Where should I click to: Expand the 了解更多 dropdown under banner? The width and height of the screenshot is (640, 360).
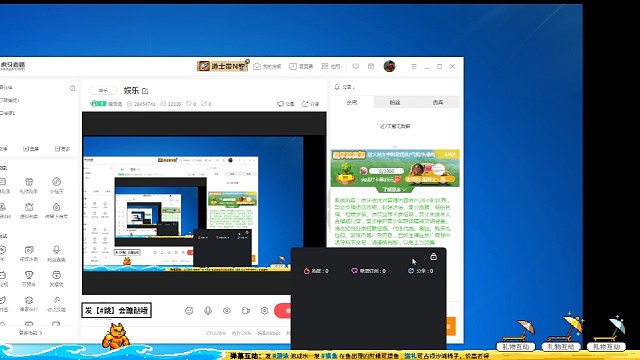pyautogui.click(x=394, y=190)
